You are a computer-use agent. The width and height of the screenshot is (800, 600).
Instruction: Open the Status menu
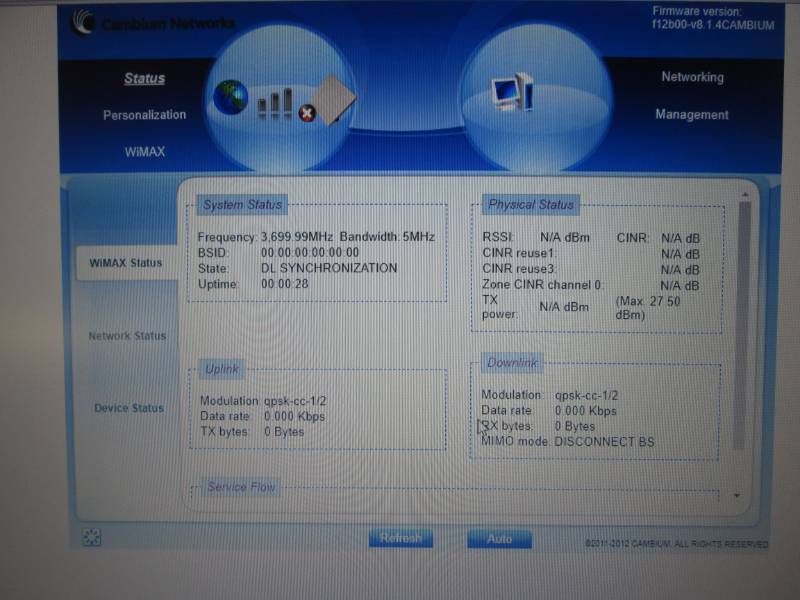coord(144,79)
